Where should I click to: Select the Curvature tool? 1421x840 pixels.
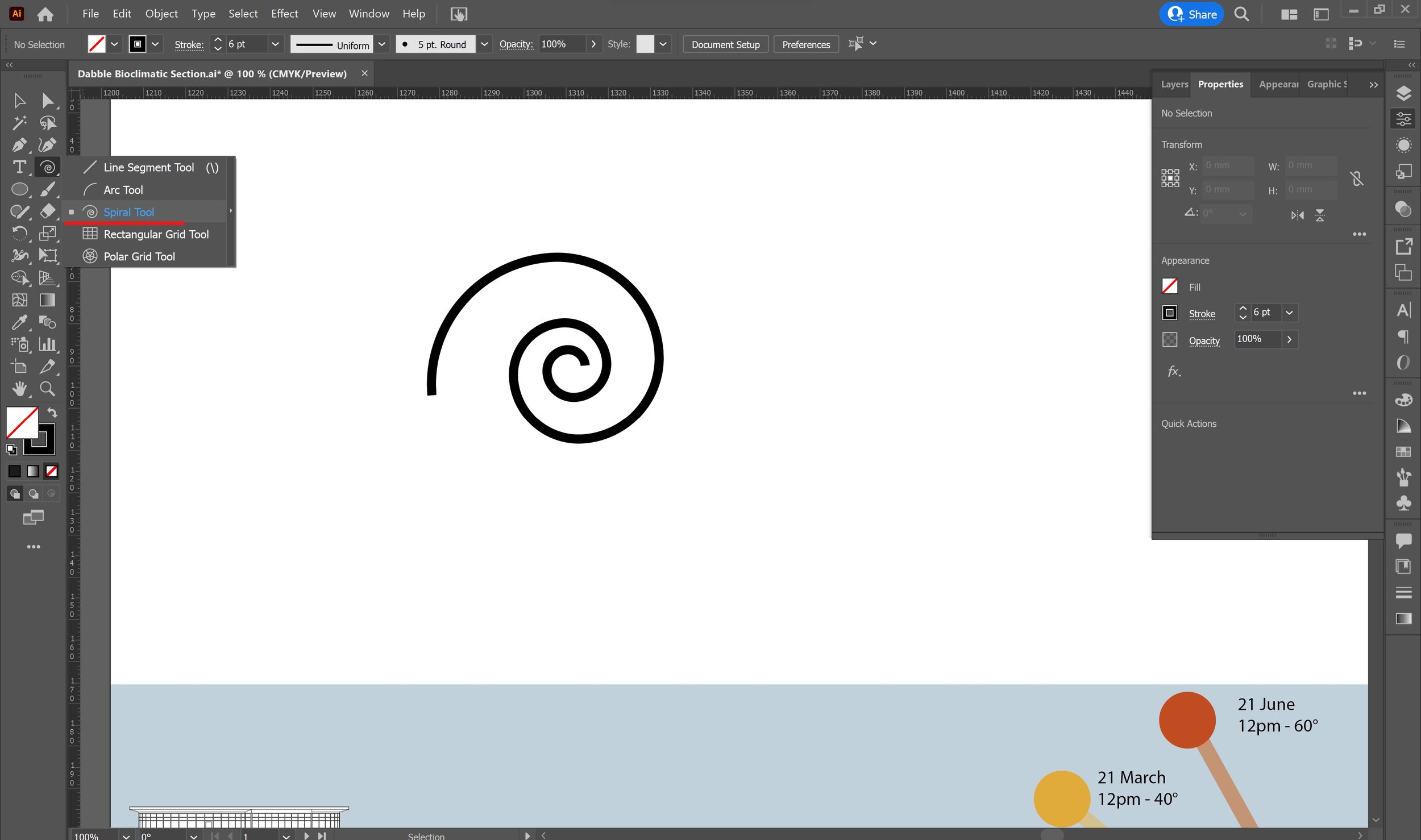48,145
